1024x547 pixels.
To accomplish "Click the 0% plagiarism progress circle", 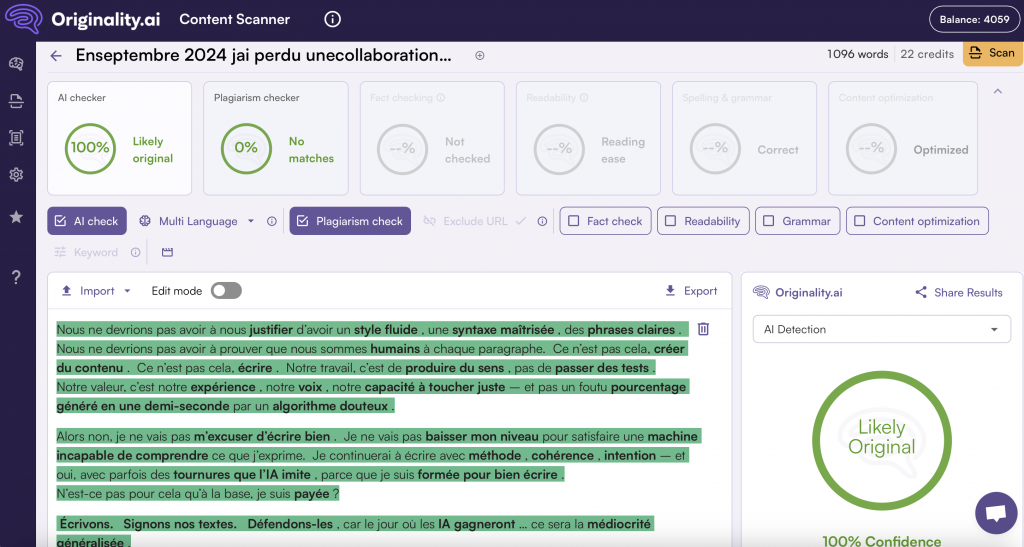I will coord(246,148).
